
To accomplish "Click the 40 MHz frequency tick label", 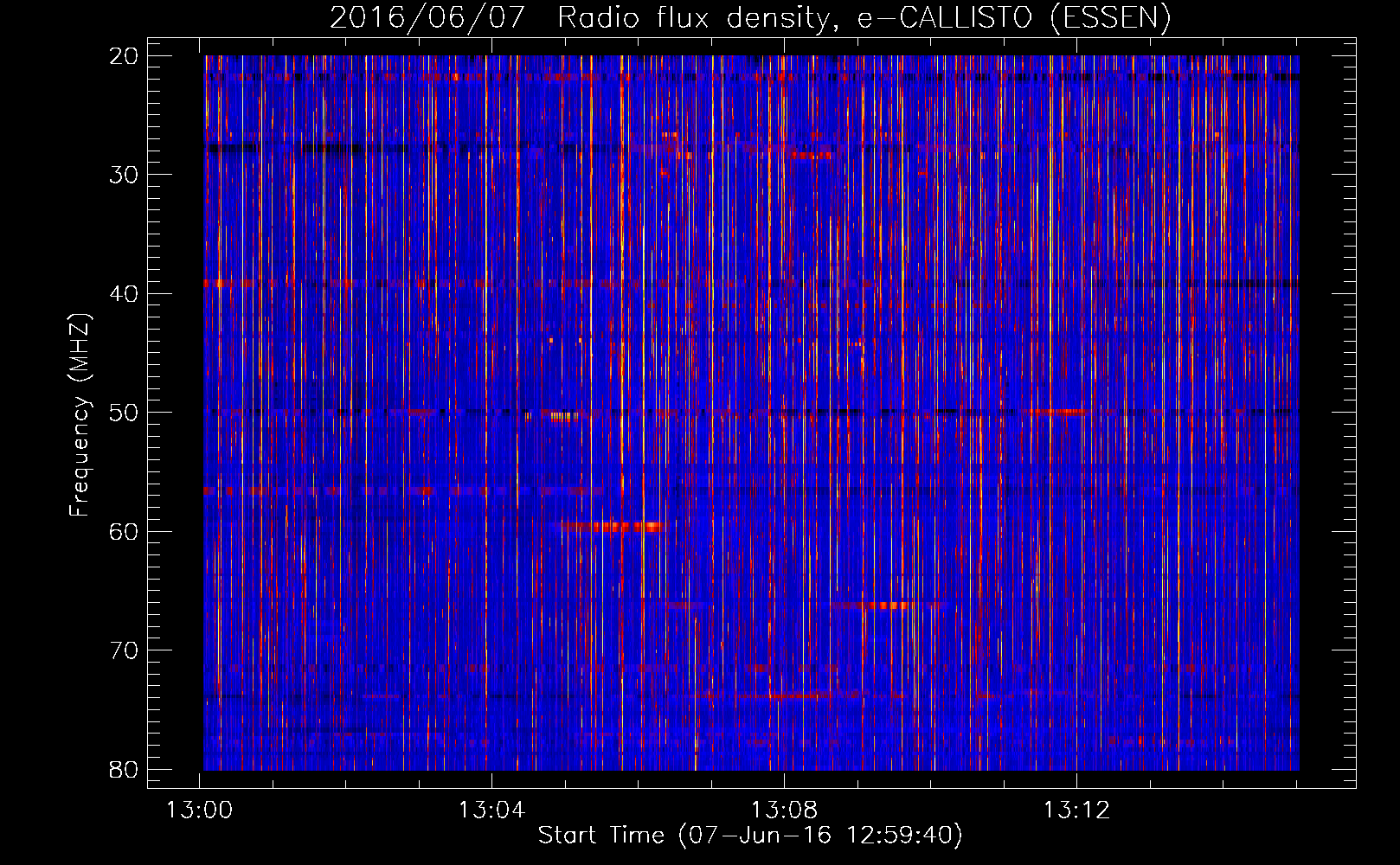I will pos(124,293).
